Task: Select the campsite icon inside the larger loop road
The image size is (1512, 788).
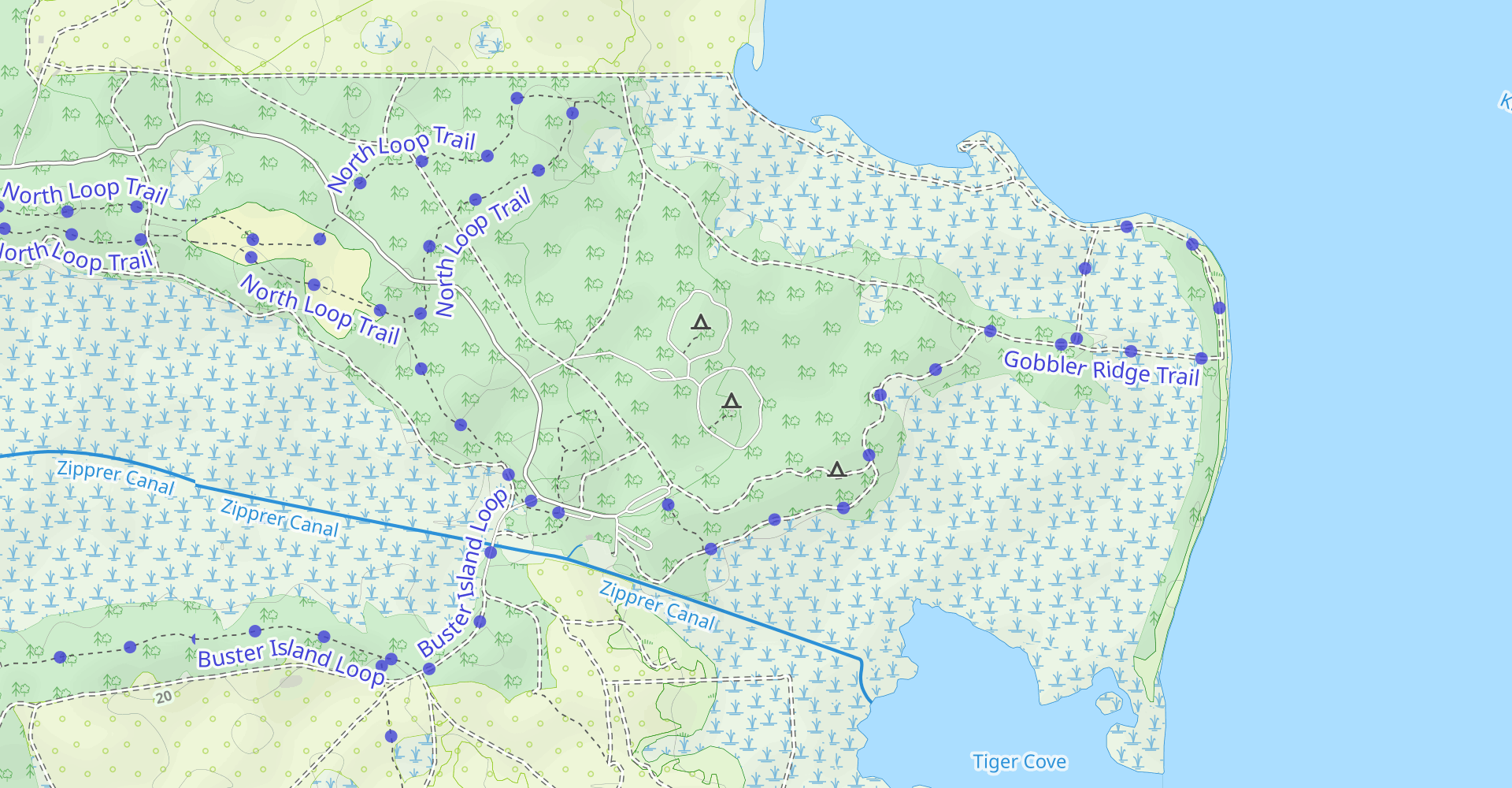Action: point(732,402)
